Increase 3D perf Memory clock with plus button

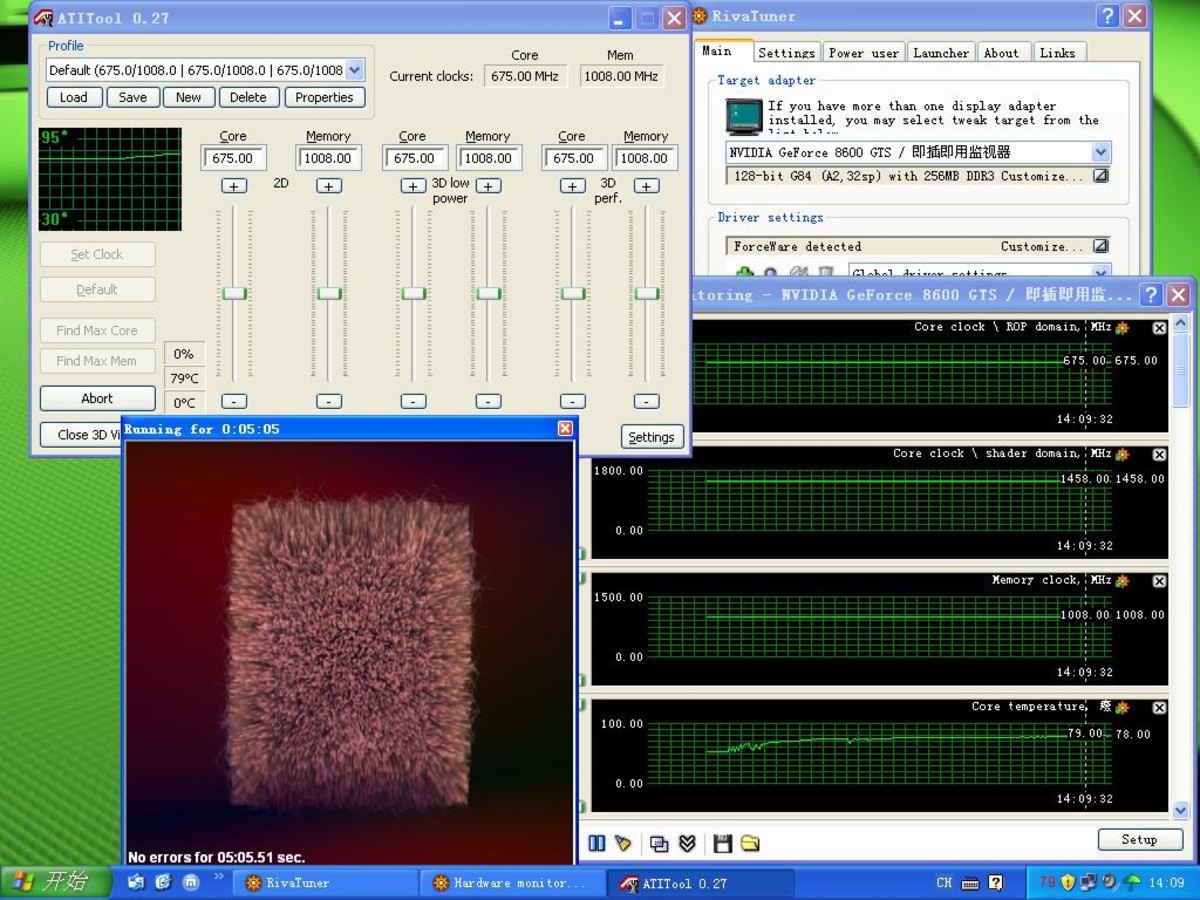(646, 186)
